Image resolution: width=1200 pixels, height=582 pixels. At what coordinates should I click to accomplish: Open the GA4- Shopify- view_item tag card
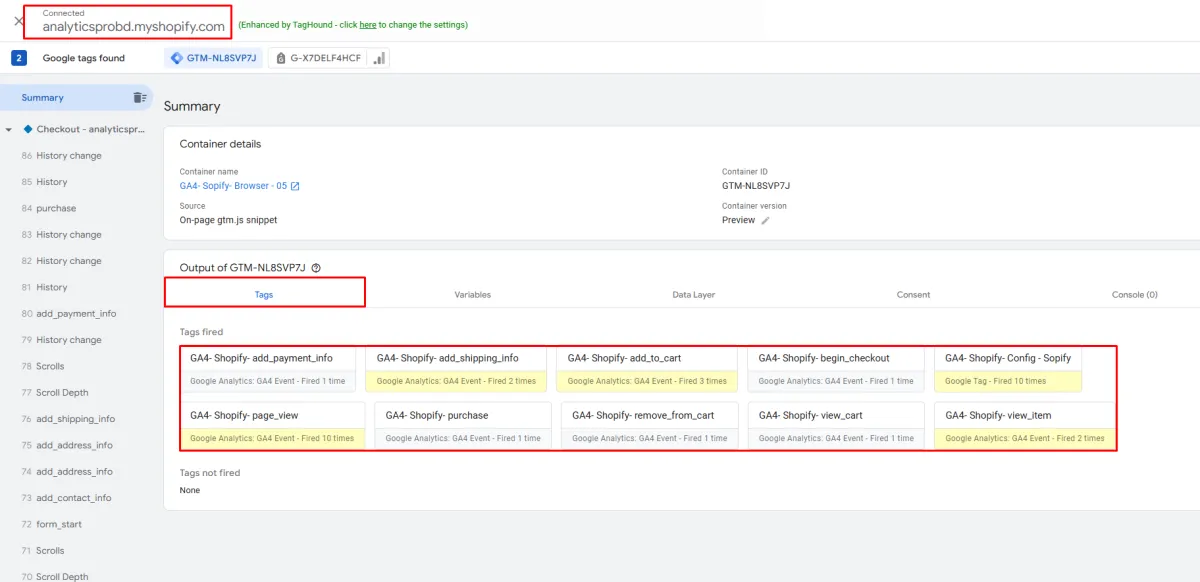[1024, 427]
